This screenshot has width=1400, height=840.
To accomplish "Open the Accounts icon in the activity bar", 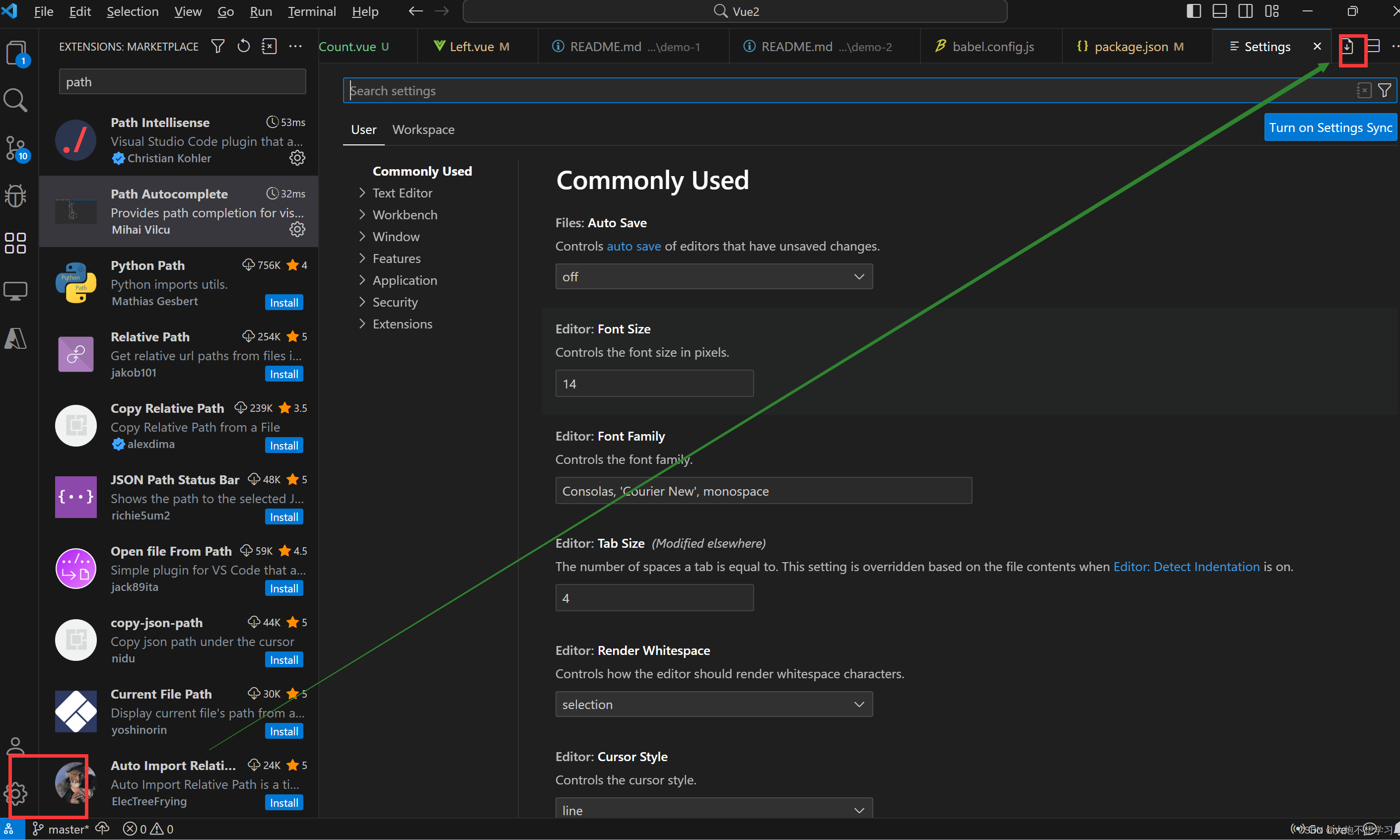I will [15, 746].
